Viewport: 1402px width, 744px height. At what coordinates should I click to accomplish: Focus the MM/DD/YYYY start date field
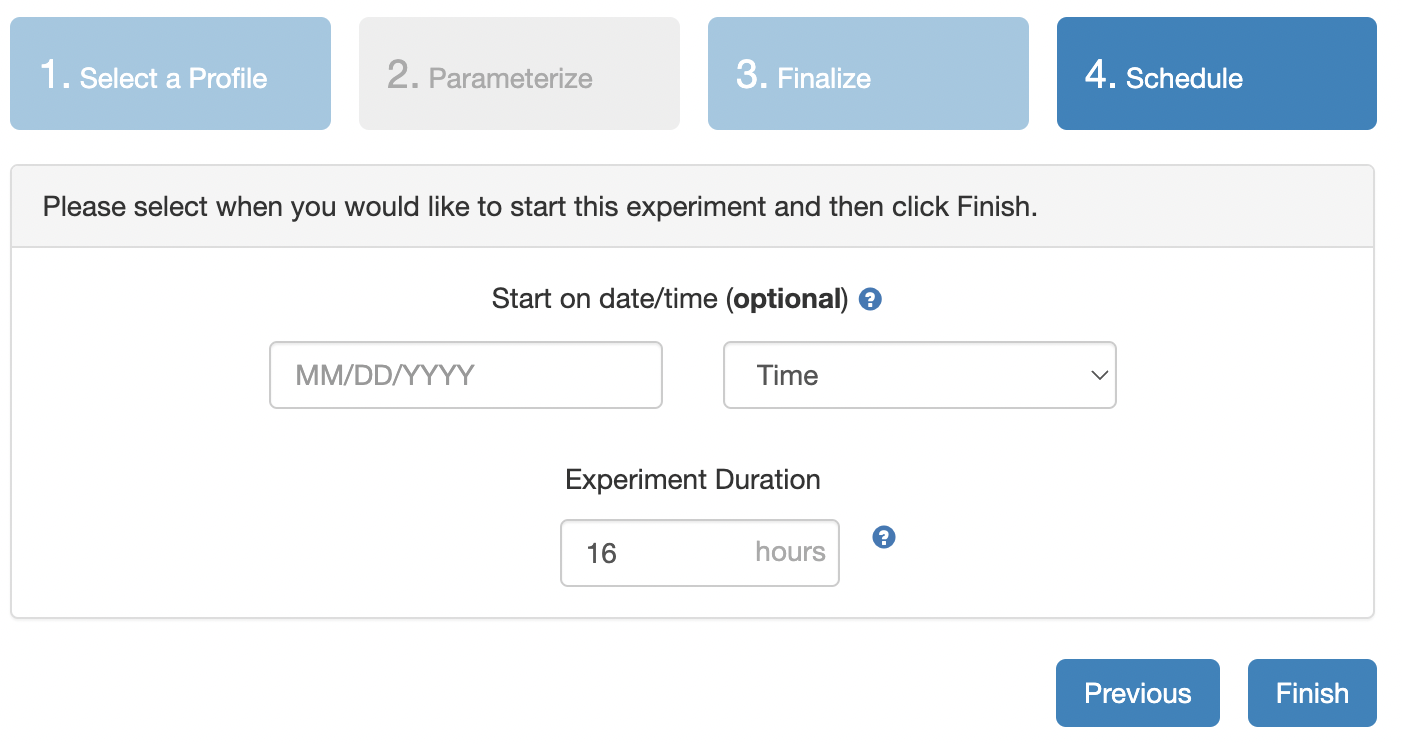click(x=466, y=375)
